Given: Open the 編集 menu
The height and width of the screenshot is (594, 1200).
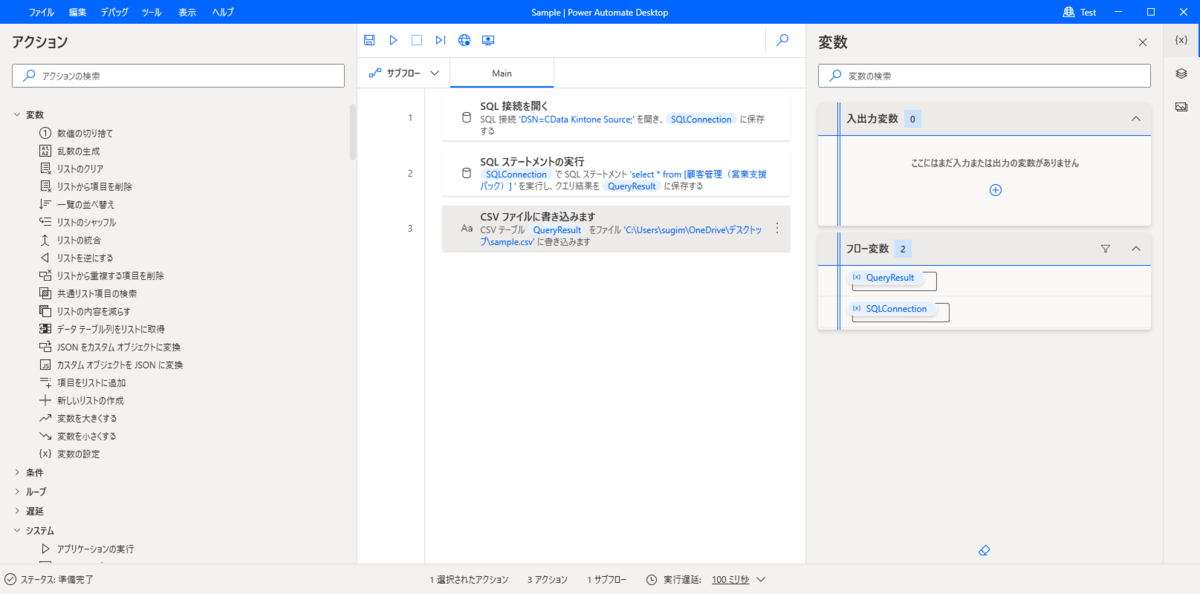Looking at the screenshot, I should click(x=78, y=12).
